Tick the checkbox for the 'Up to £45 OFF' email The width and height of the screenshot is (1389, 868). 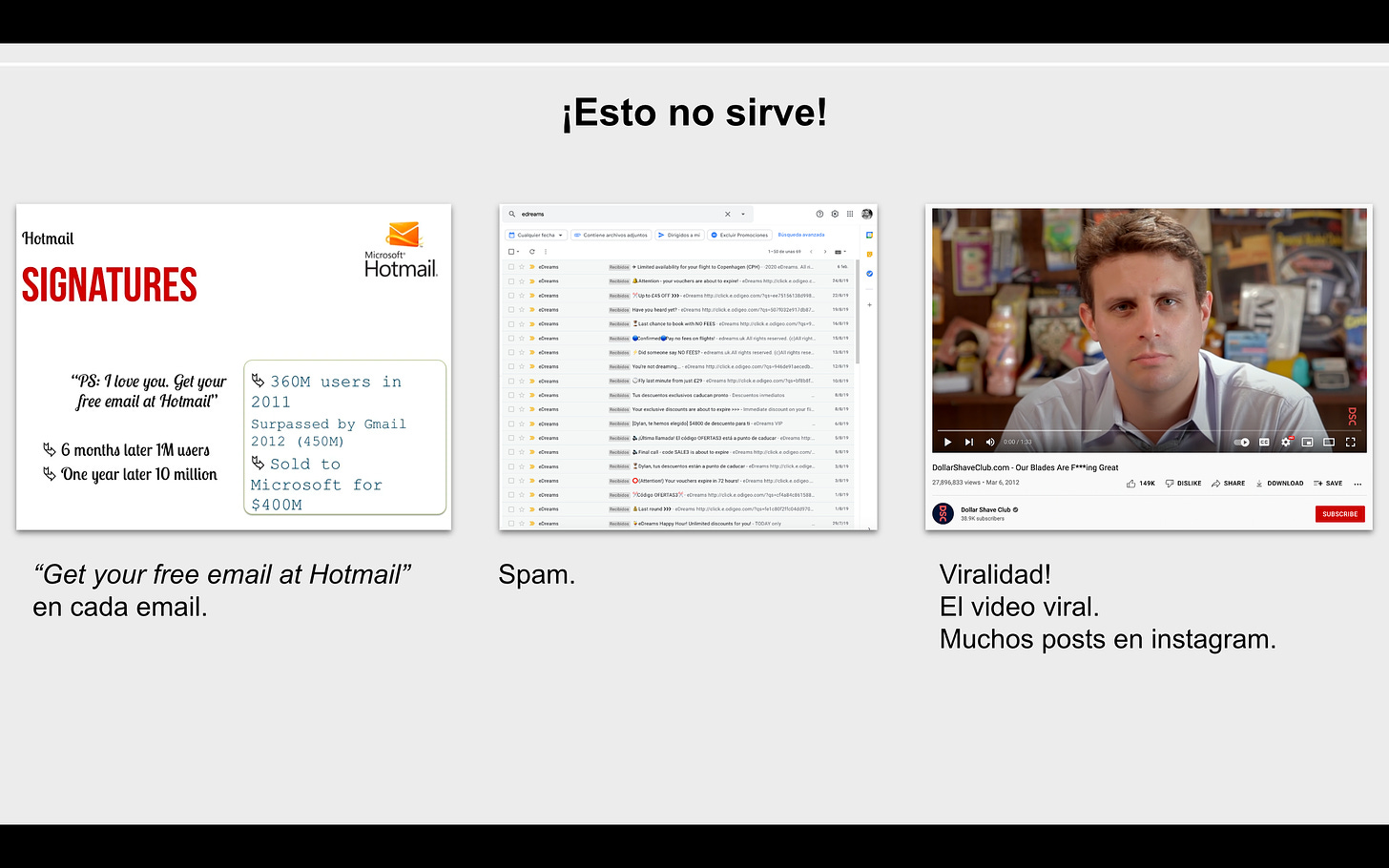pyautogui.click(x=511, y=296)
